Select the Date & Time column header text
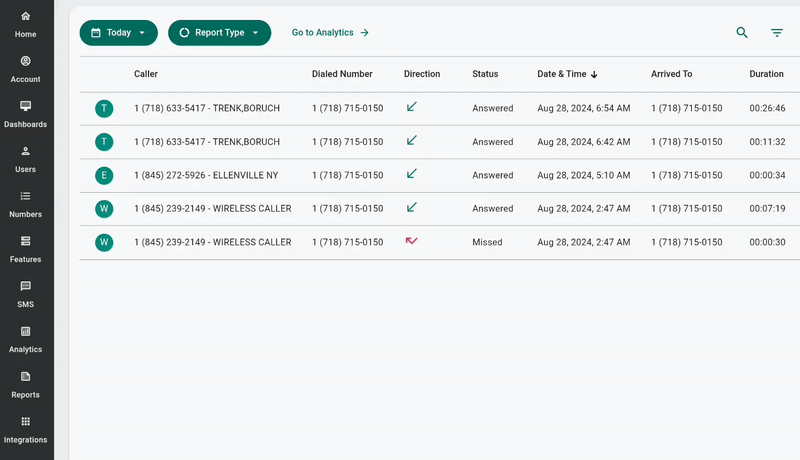This screenshot has height=460, width=800. tap(562, 74)
